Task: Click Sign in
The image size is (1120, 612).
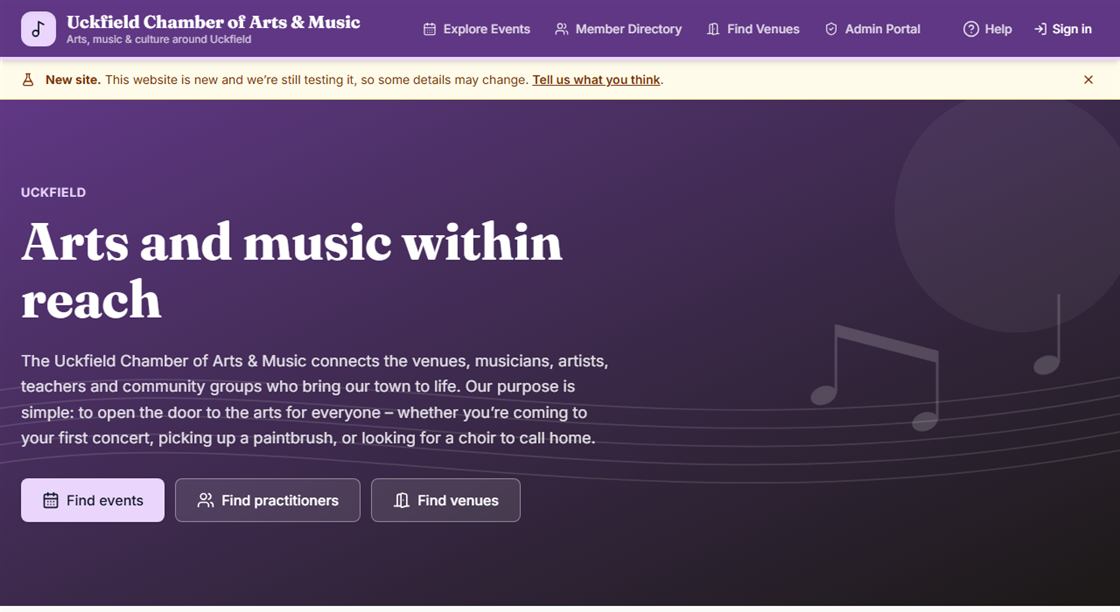Action: click(x=1063, y=29)
